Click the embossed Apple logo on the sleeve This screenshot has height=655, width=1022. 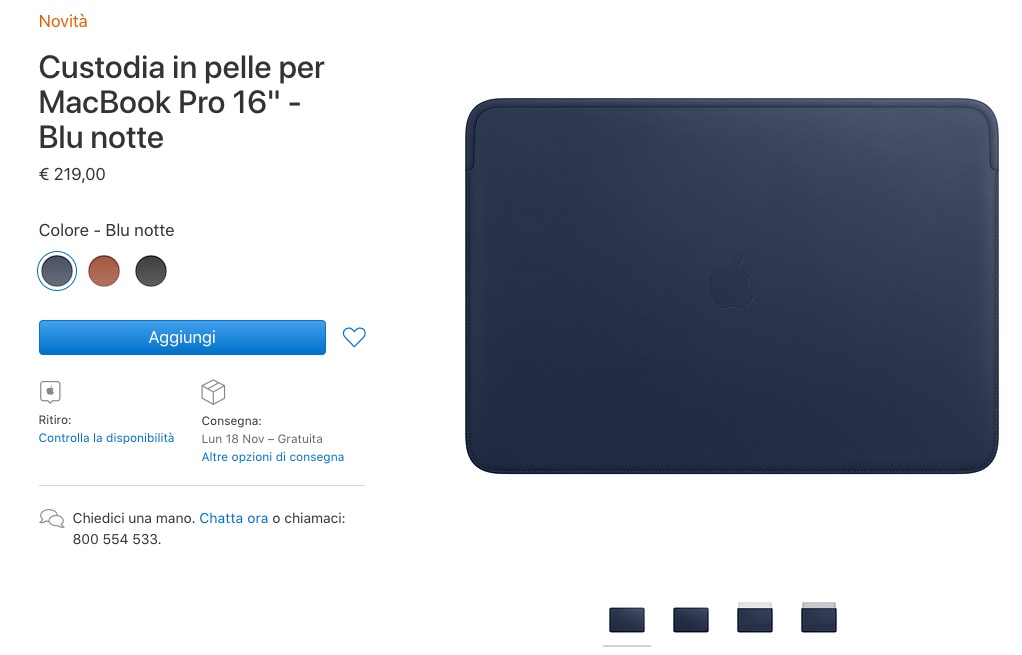coord(732,282)
